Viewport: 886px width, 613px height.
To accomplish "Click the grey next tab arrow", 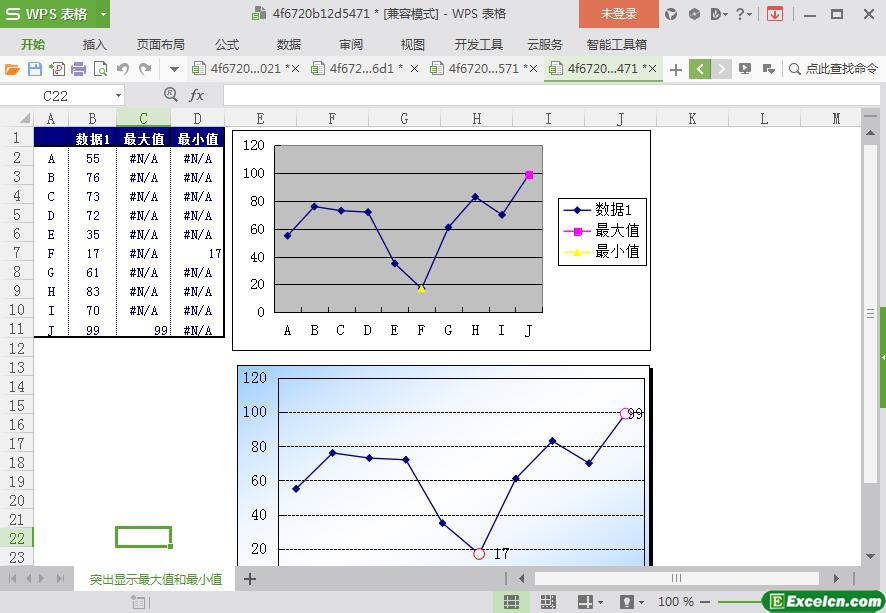I will pos(722,69).
